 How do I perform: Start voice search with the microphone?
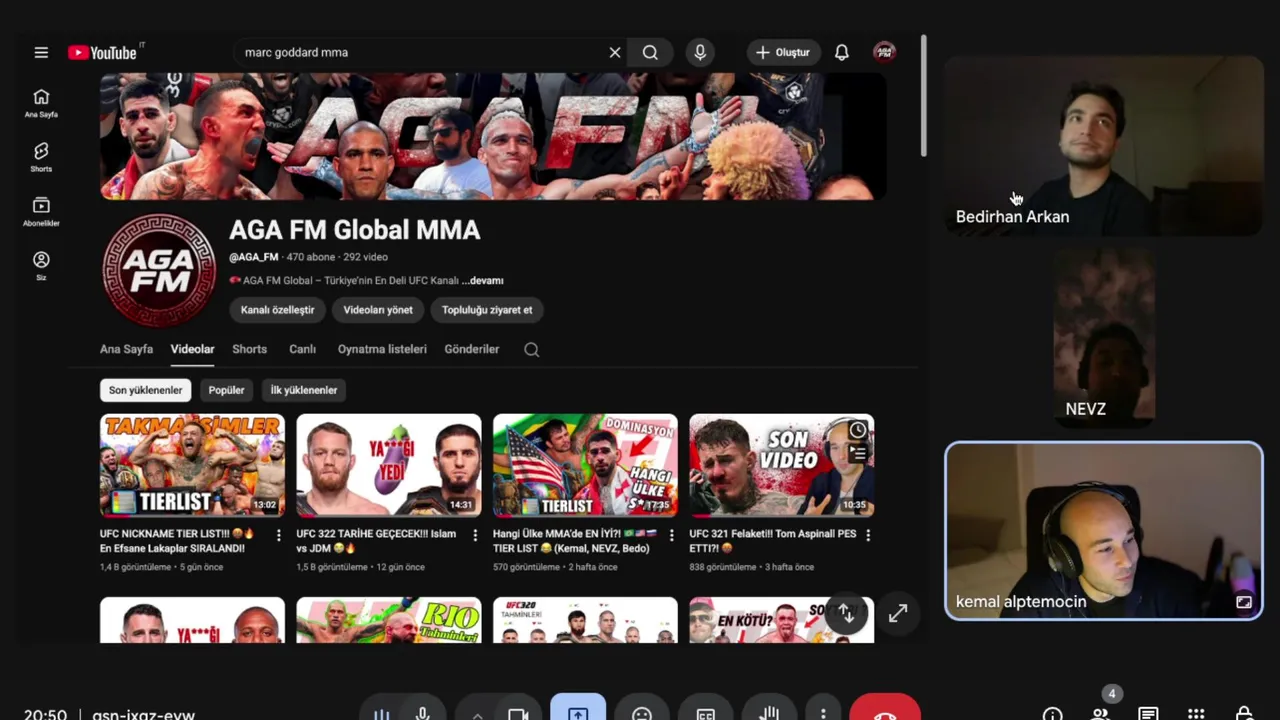click(700, 52)
